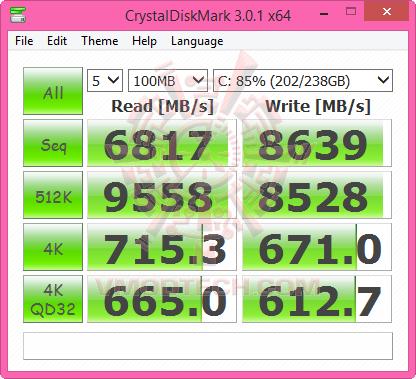The image size is (416, 379).
Task: Start the Seq benchmark test
Action: [x=53, y=143]
